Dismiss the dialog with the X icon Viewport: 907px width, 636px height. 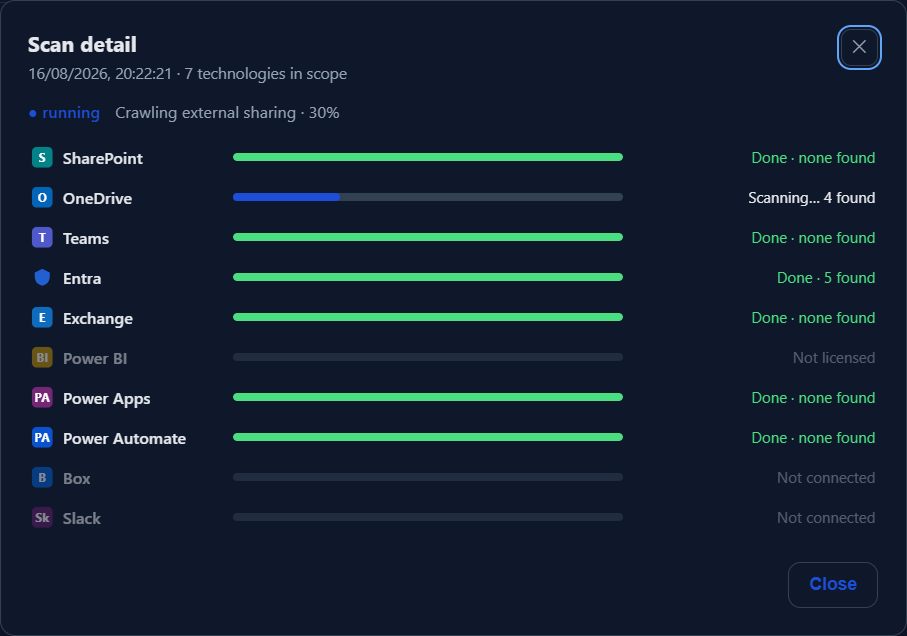859,47
